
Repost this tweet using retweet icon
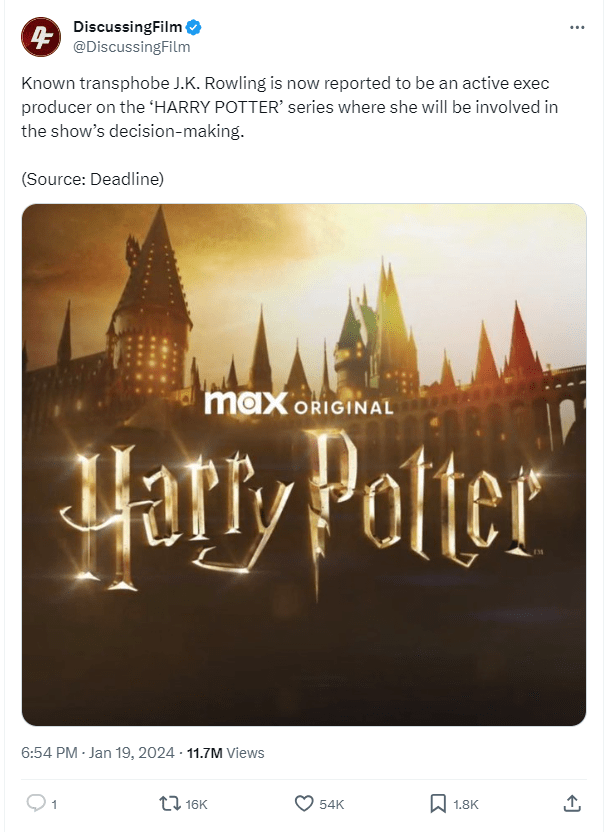[170, 803]
